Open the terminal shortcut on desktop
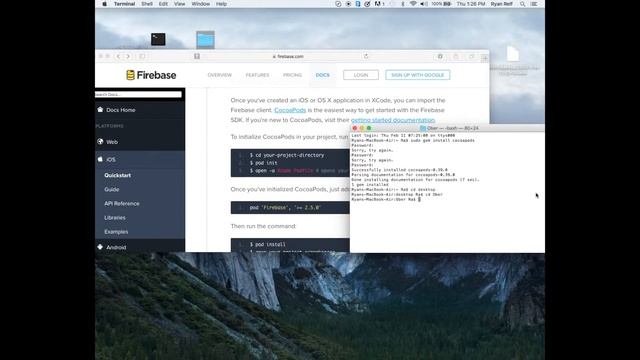640x360 pixels. [x=158, y=39]
